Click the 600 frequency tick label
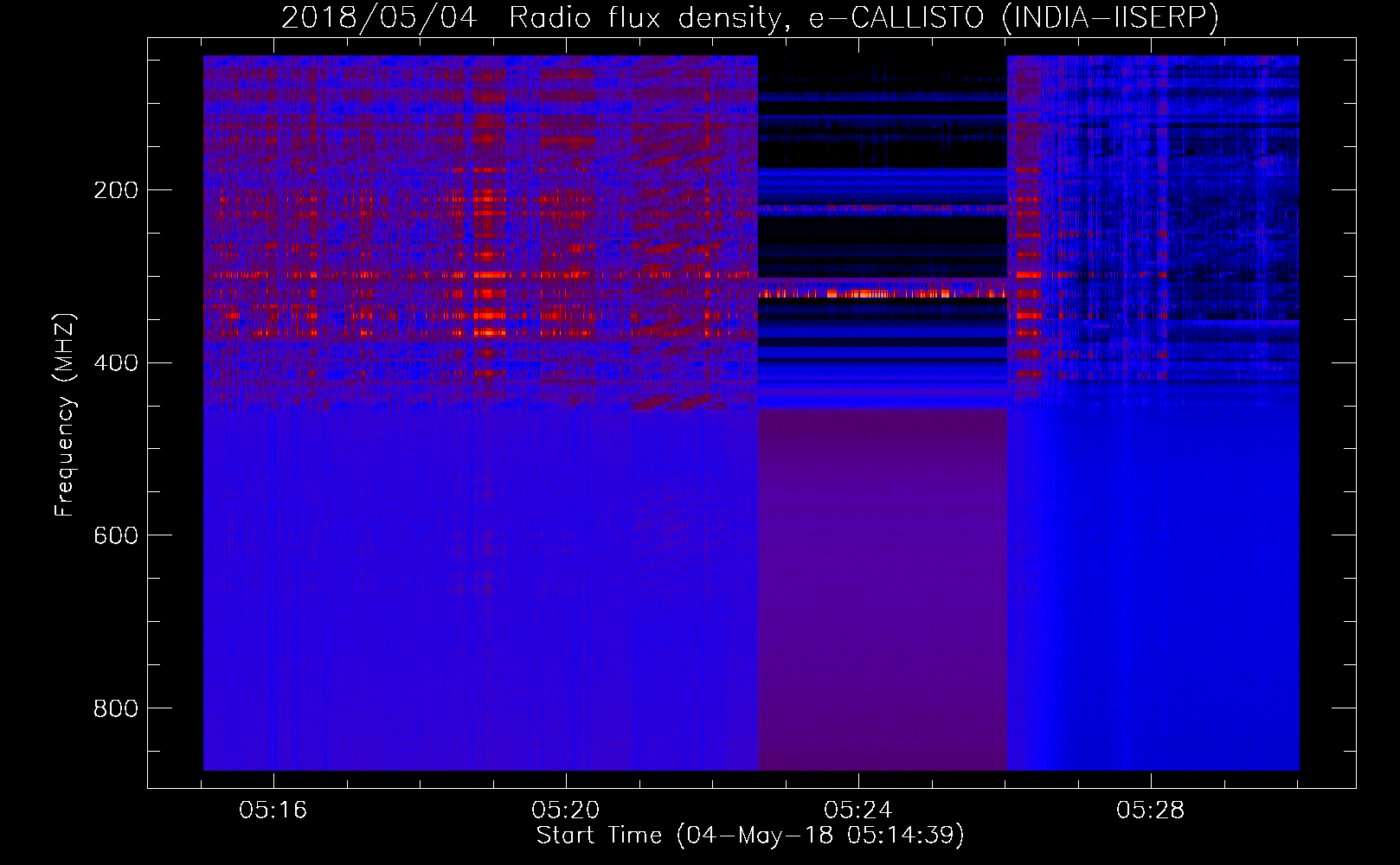This screenshot has height=865, width=1400. coord(116,536)
